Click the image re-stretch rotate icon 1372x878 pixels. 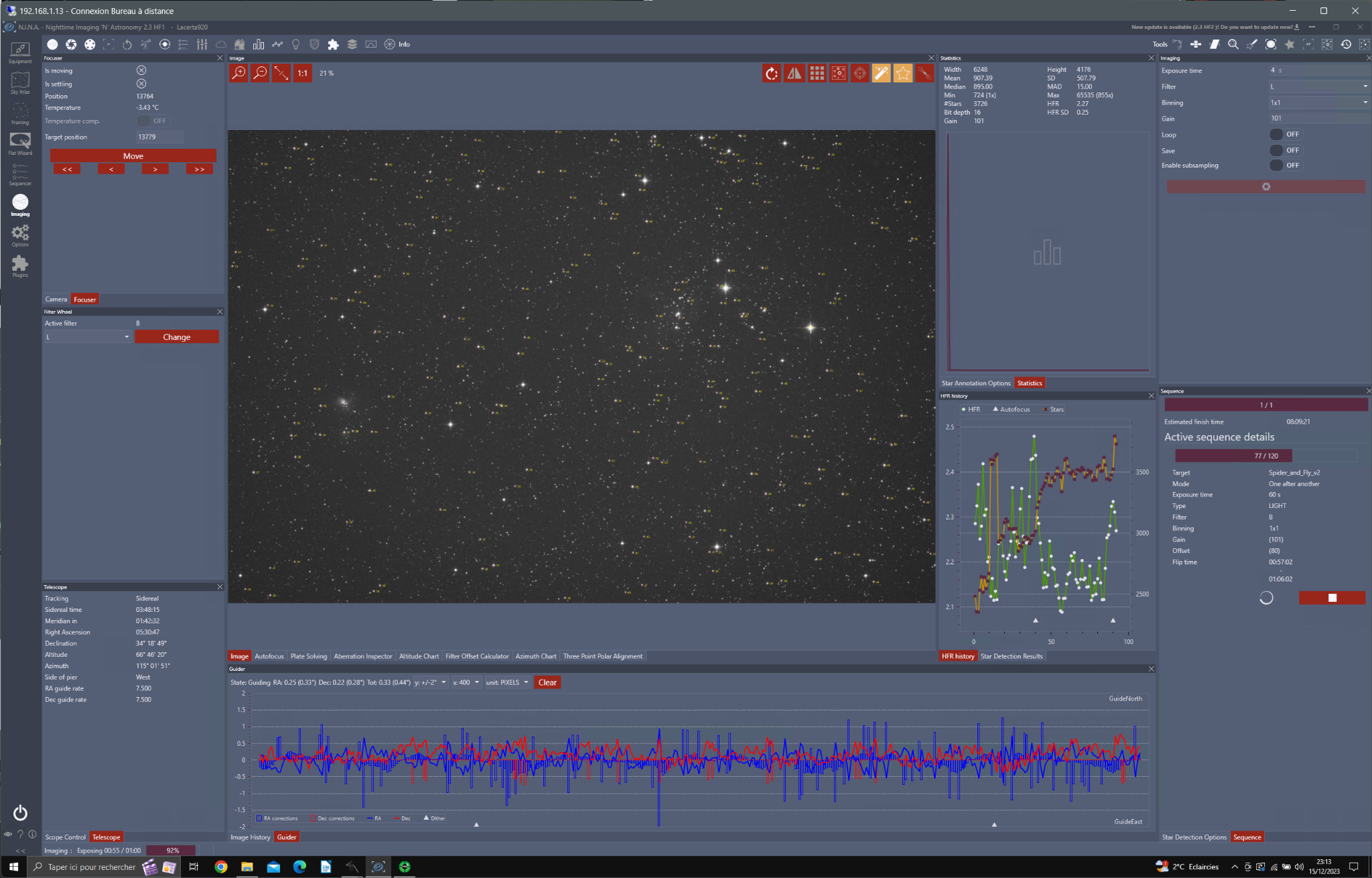point(772,73)
